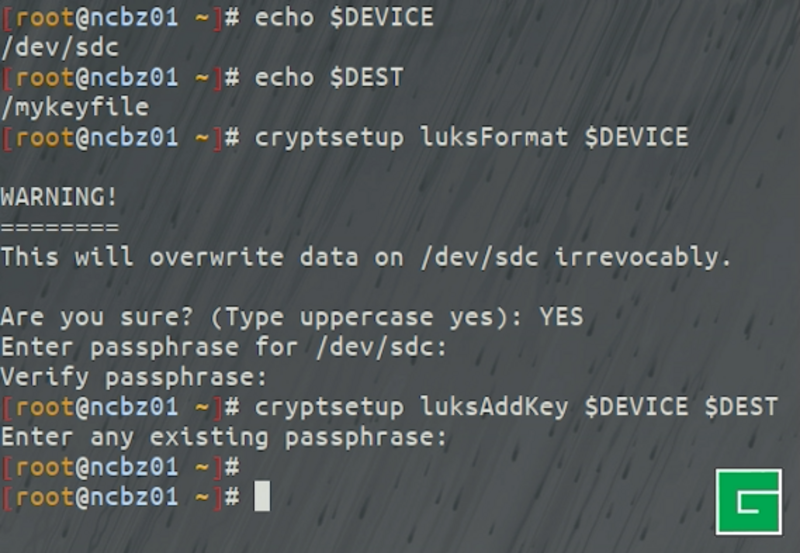The width and height of the screenshot is (800, 553).
Task: Click the "echo $DEST" command text
Action: 329,77
